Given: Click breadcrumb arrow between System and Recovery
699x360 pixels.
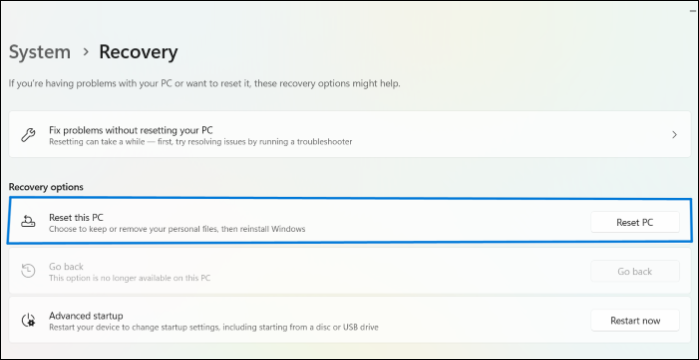Looking at the screenshot, I should 86,52.
